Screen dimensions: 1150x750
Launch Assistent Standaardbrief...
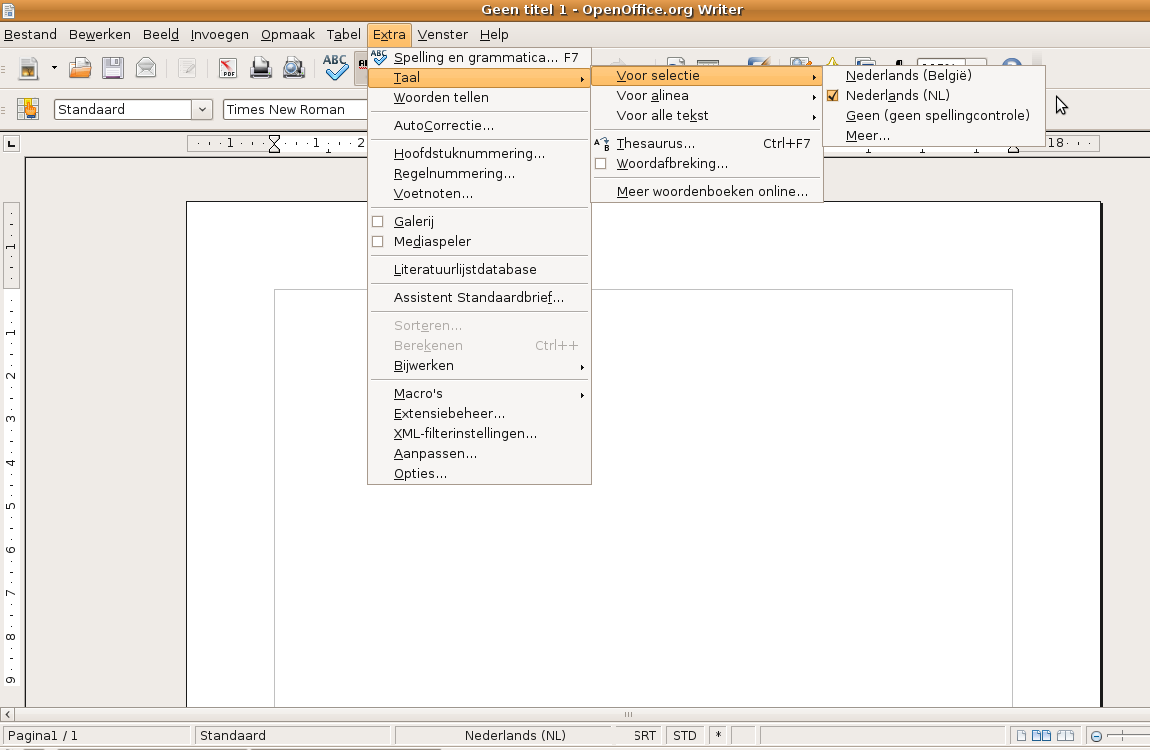(479, 298)
